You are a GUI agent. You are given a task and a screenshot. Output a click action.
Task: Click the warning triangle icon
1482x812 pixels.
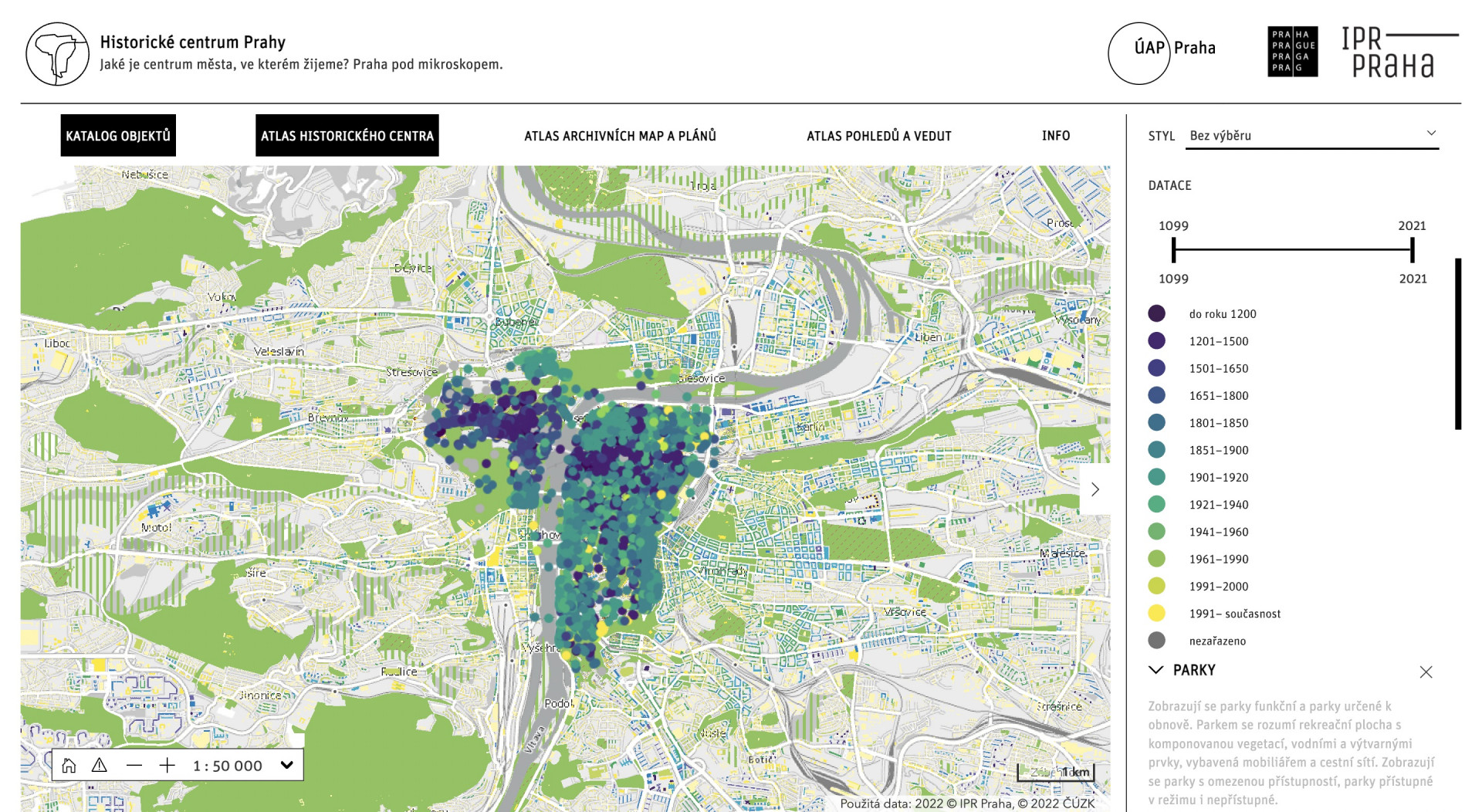coord(100,765)
